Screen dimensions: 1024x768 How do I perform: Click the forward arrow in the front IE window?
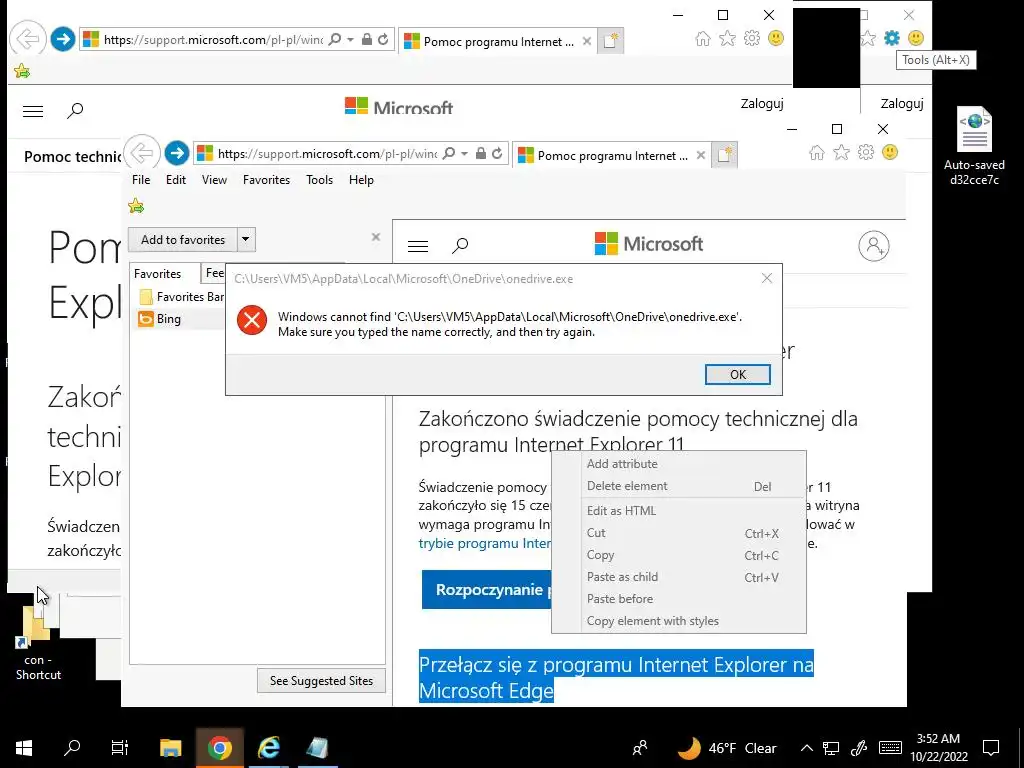[176, 154]
